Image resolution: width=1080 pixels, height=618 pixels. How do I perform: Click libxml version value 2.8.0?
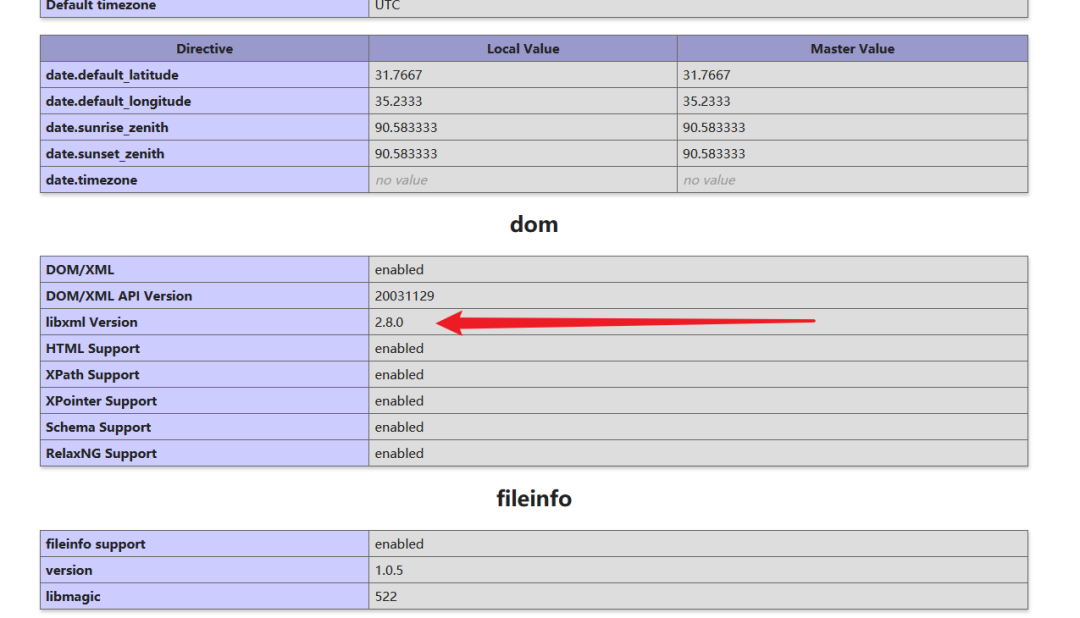[x=389, y=322]
